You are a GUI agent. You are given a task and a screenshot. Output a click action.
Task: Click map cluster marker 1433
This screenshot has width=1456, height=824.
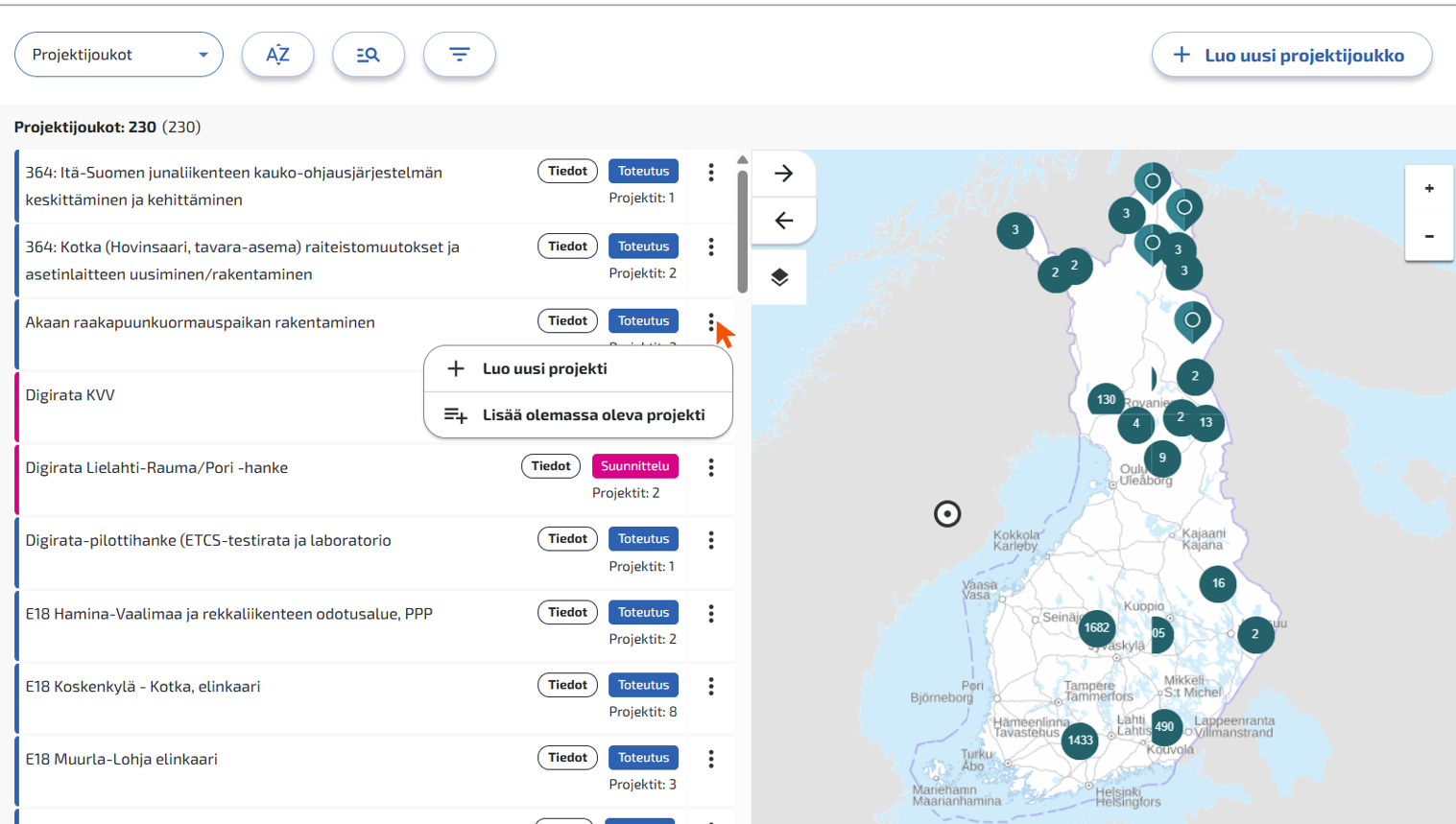pyautogui.click(x=1081, y=741)
